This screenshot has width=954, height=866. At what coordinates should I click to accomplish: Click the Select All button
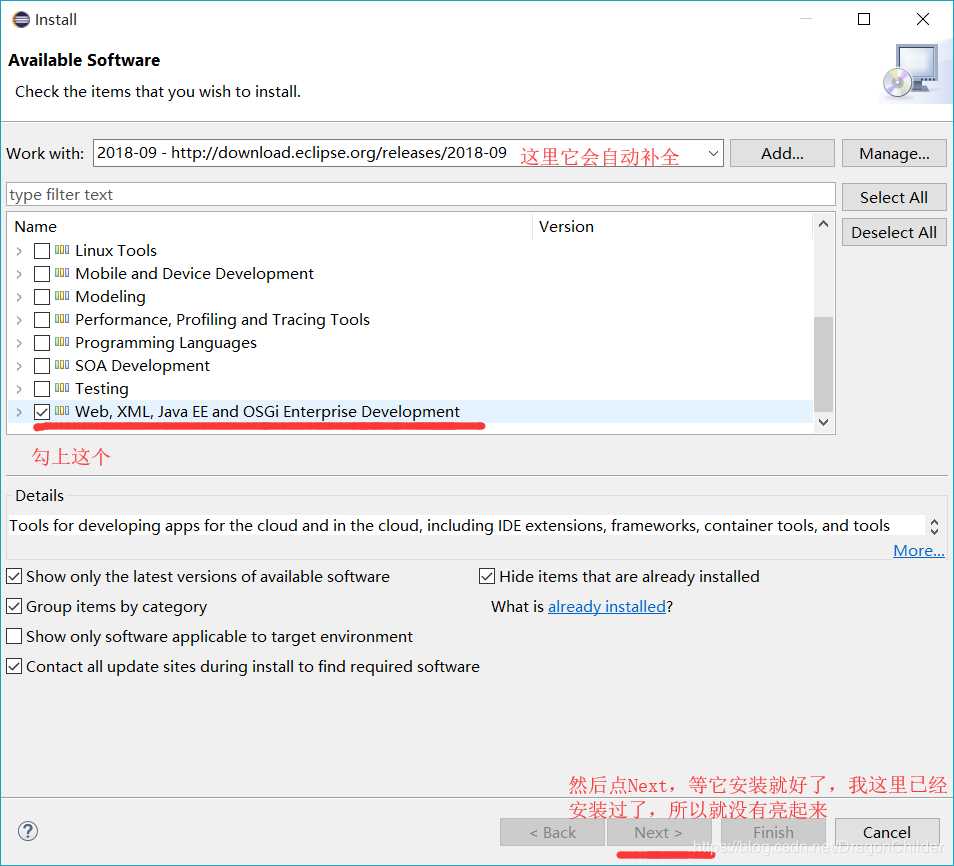pyautogui.click(x=894, y=197)
